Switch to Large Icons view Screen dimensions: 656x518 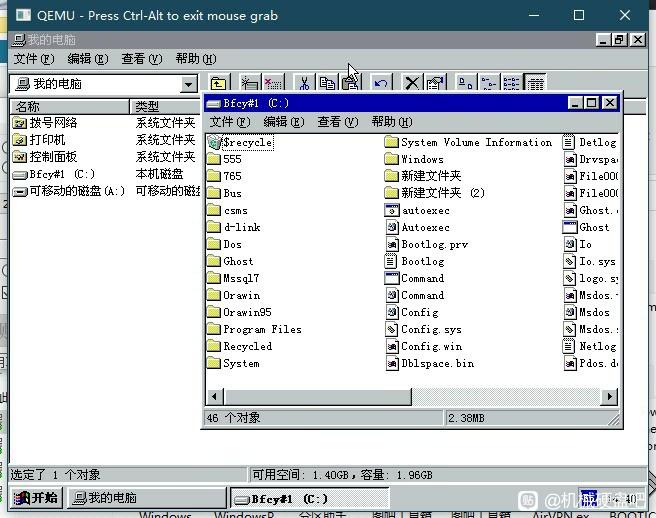click(x=465, y=83)
